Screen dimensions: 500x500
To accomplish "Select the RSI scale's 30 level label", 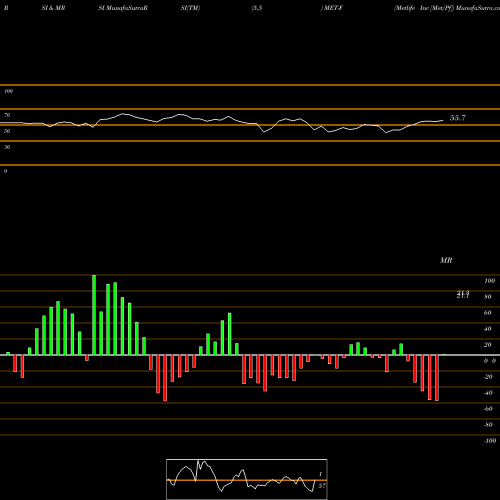I will click(7, 147).
